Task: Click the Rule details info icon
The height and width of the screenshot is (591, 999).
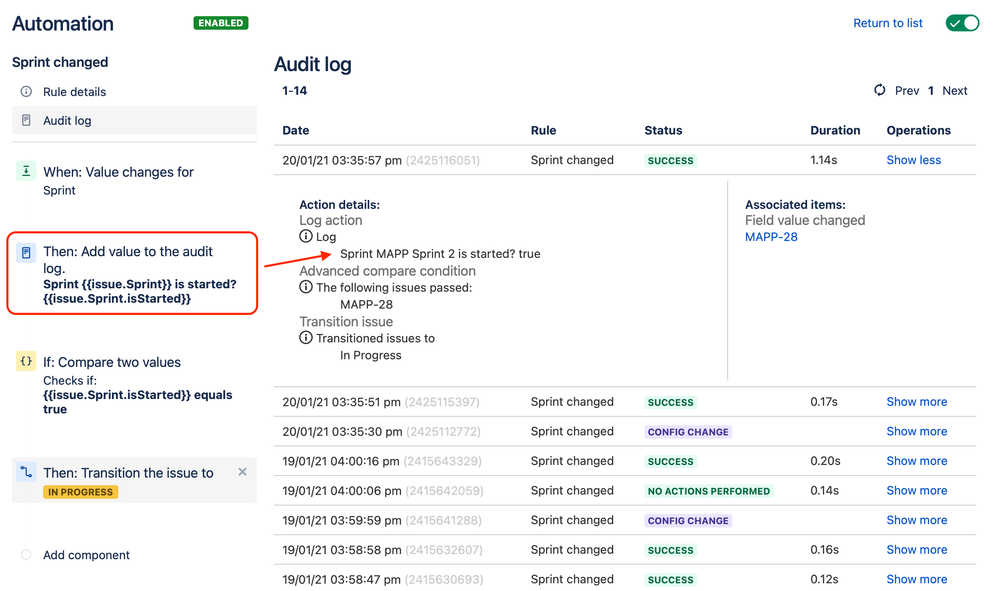Action: (26, 92)
